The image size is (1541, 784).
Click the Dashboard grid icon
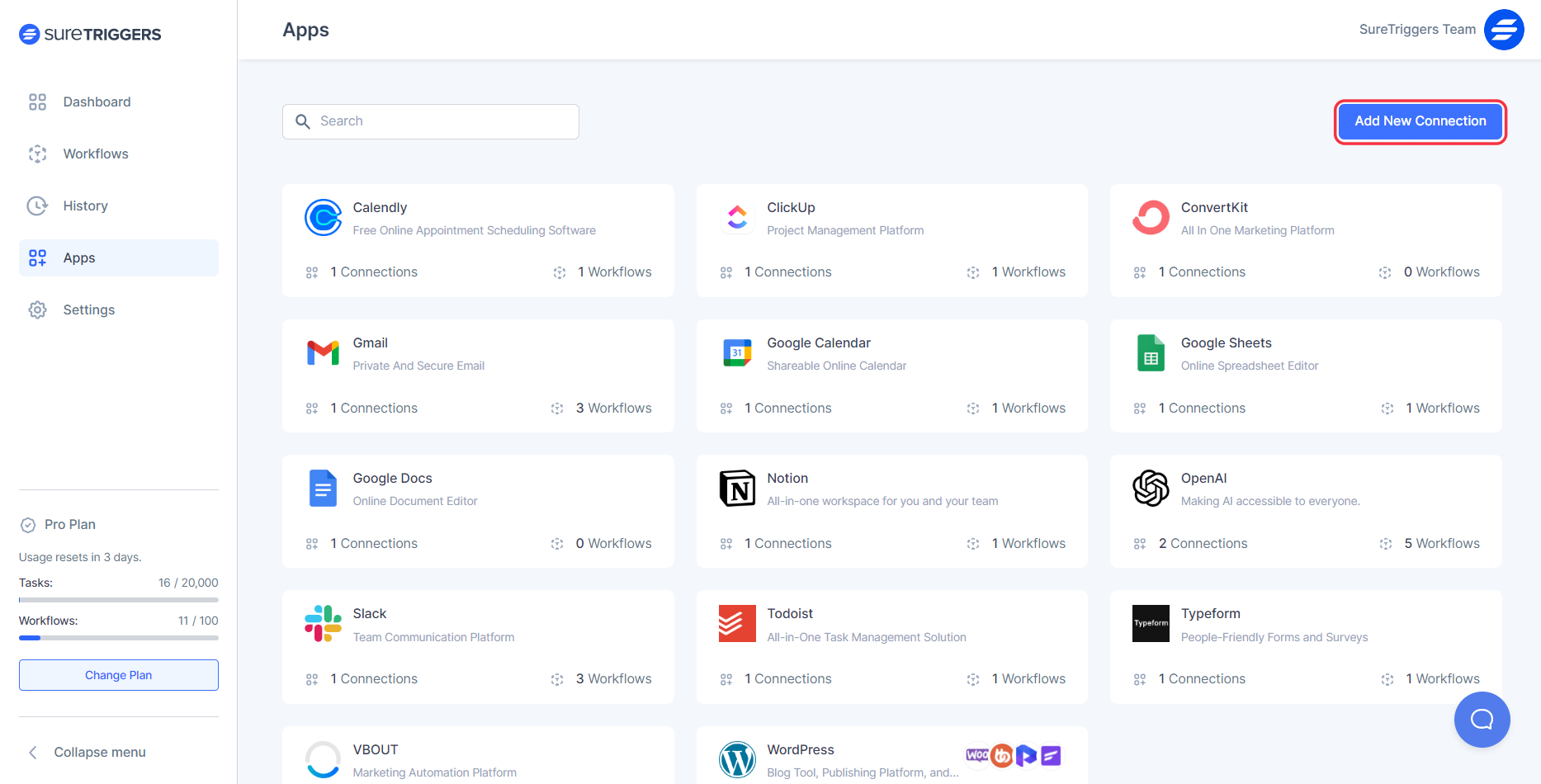(37, 102)
